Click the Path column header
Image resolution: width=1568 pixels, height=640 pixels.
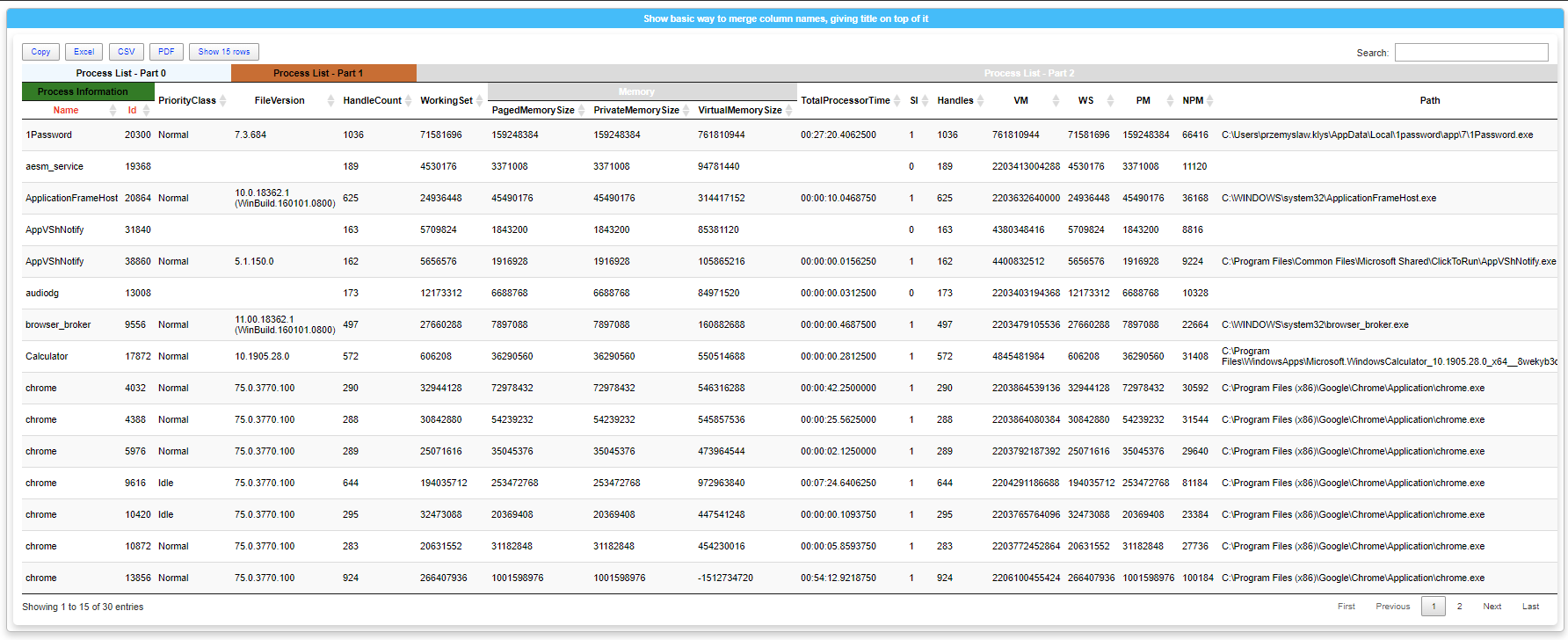click(1429, 101)
